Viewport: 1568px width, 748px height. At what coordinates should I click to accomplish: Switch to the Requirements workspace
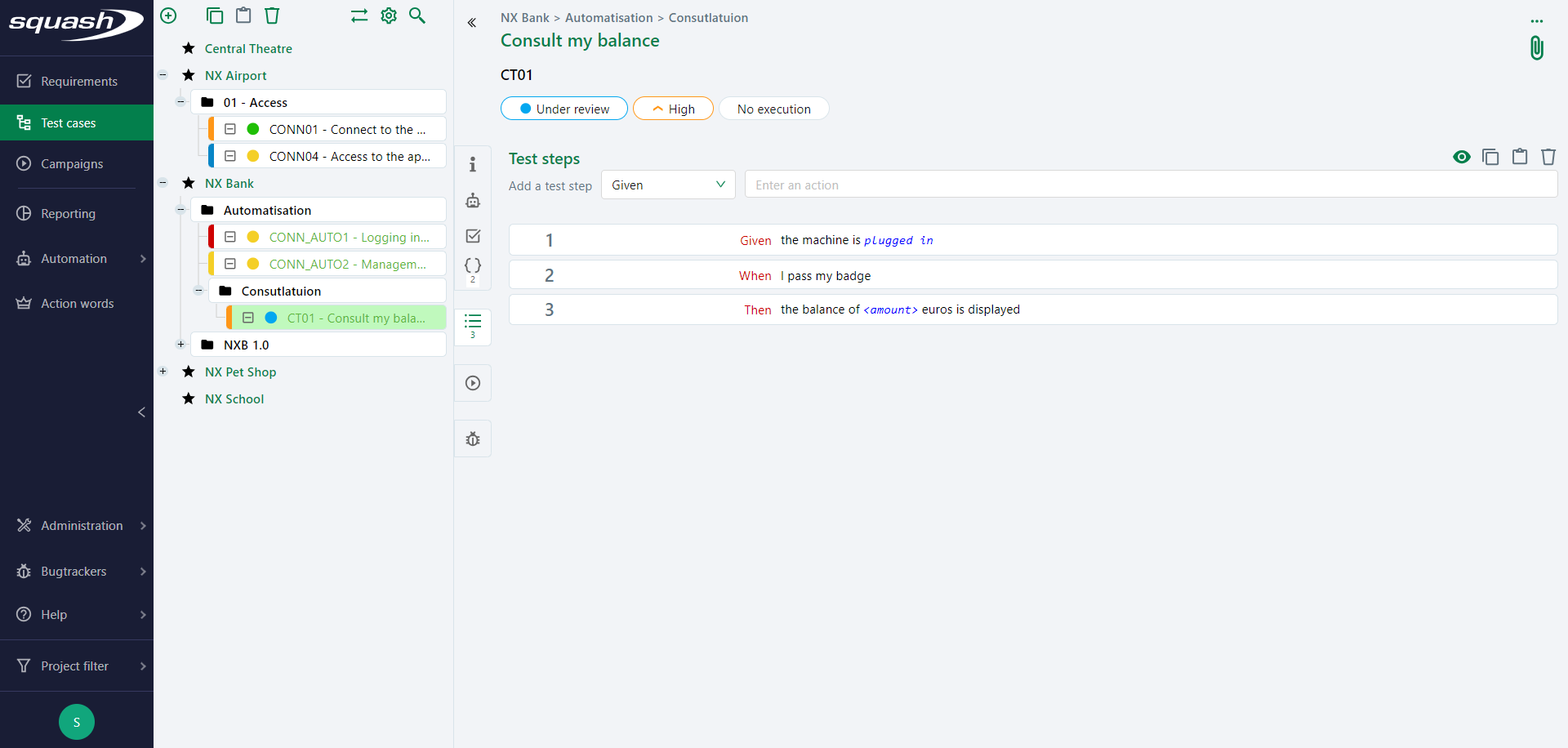coord(78,80)
